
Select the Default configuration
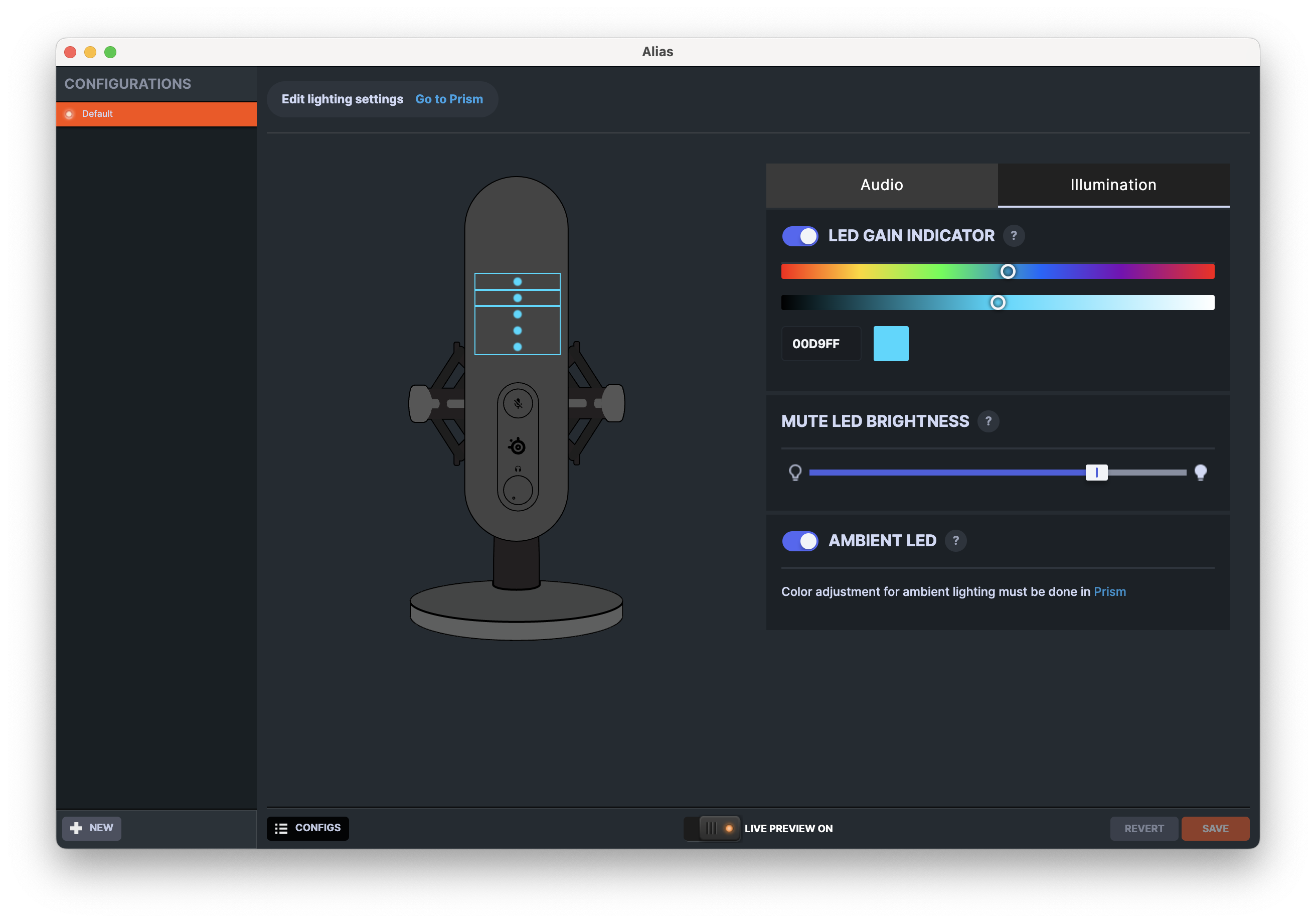click(156, 114)
